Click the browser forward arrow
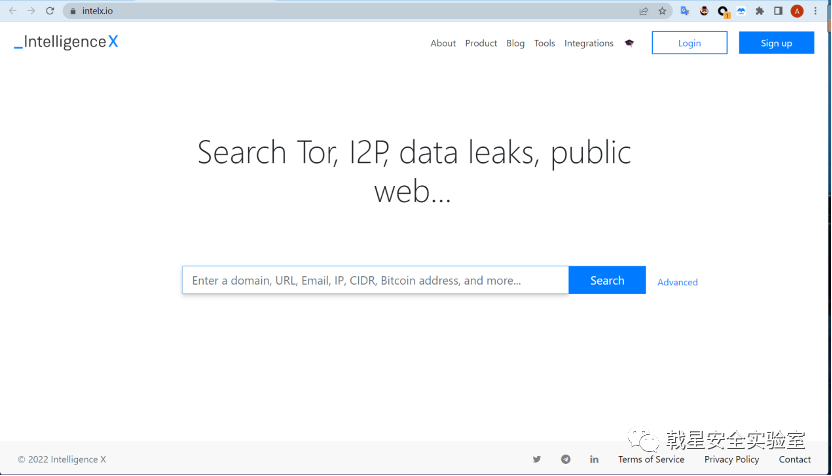Screen dimensions: 832x476 [x=31, y=11]
